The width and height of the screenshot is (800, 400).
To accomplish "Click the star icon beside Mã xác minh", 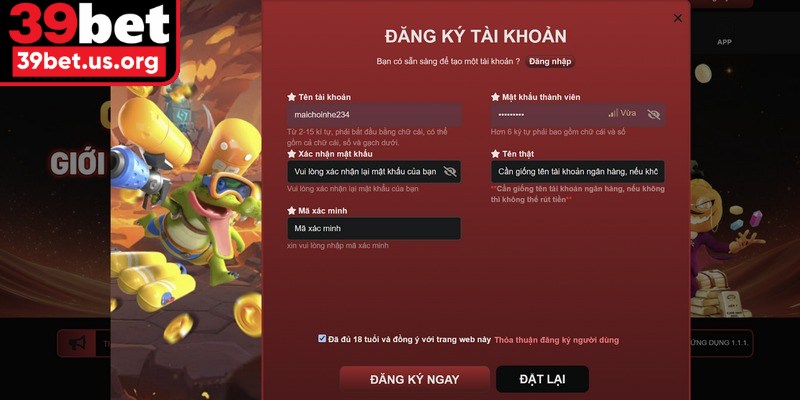I will [291, 211].
